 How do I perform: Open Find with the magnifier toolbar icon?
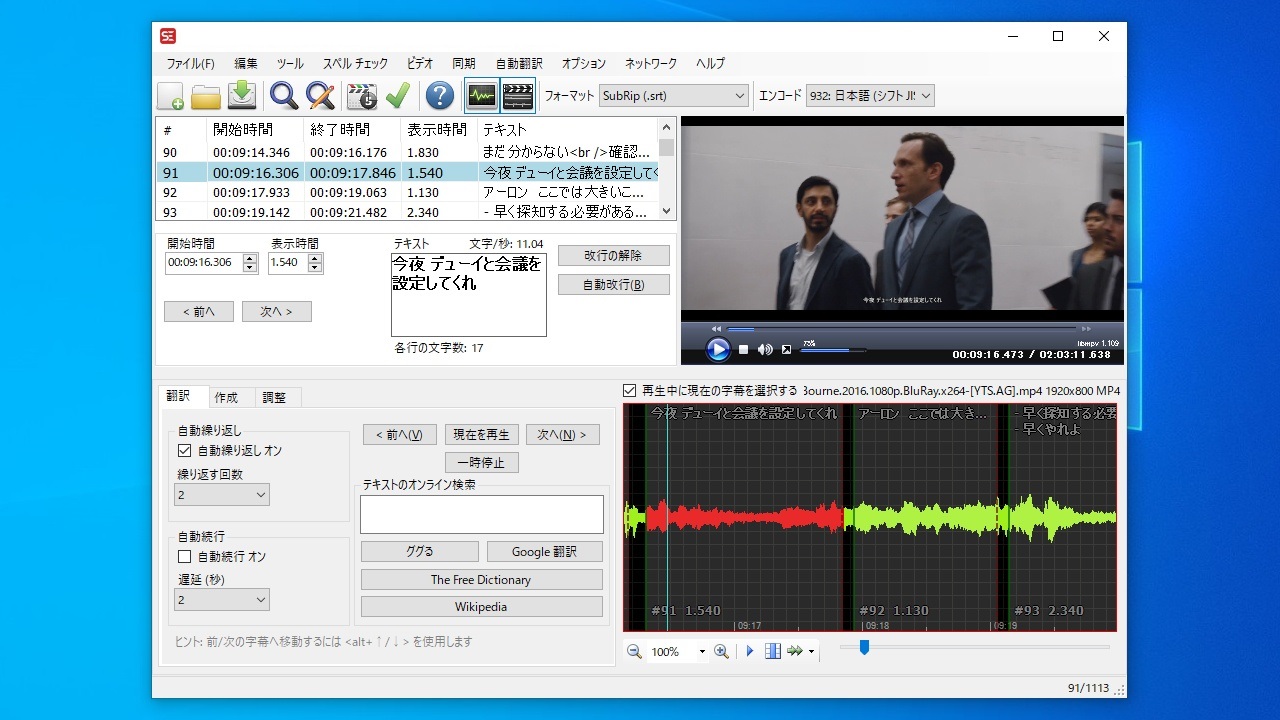pos(284,96)
